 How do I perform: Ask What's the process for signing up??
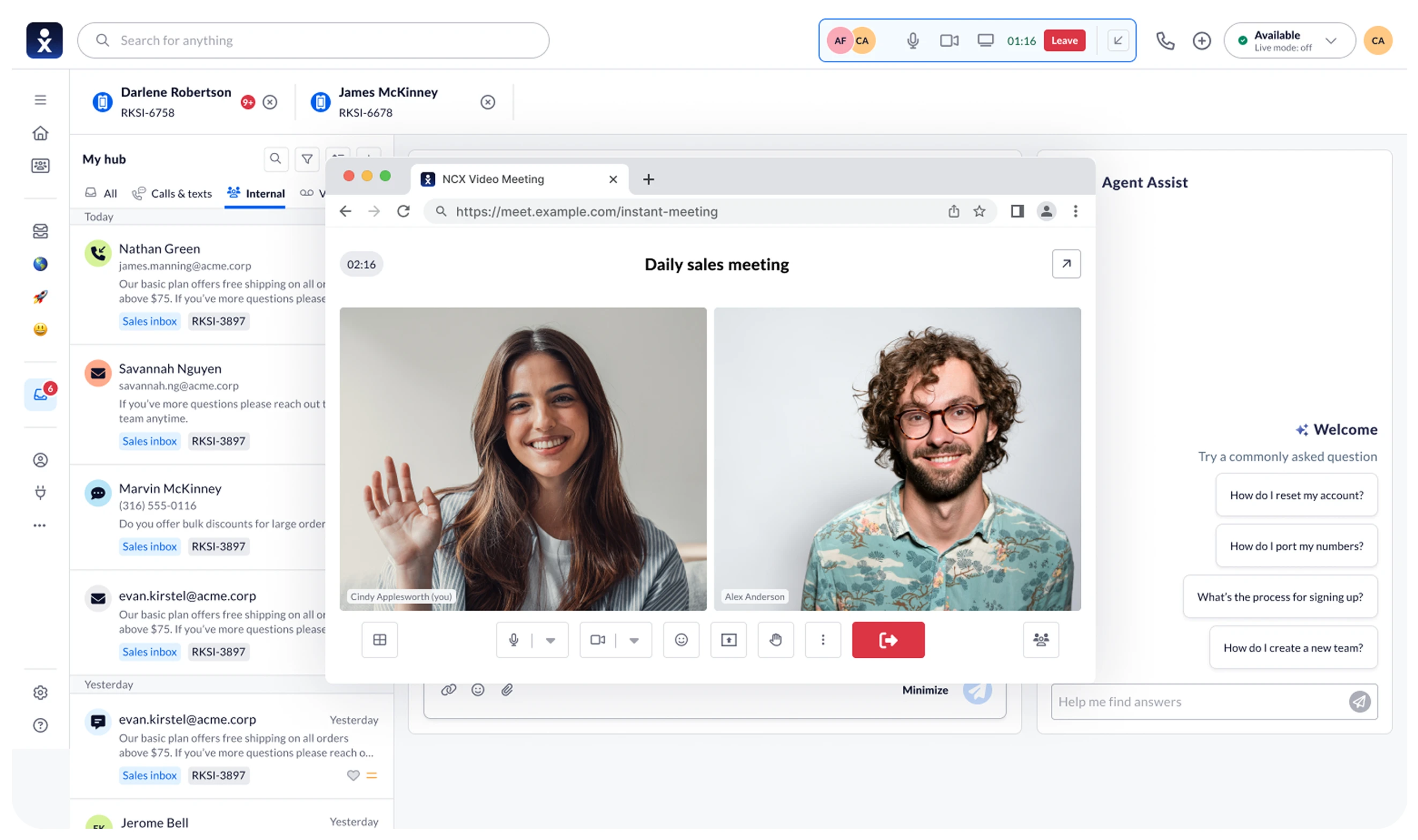click(1280, 597)
